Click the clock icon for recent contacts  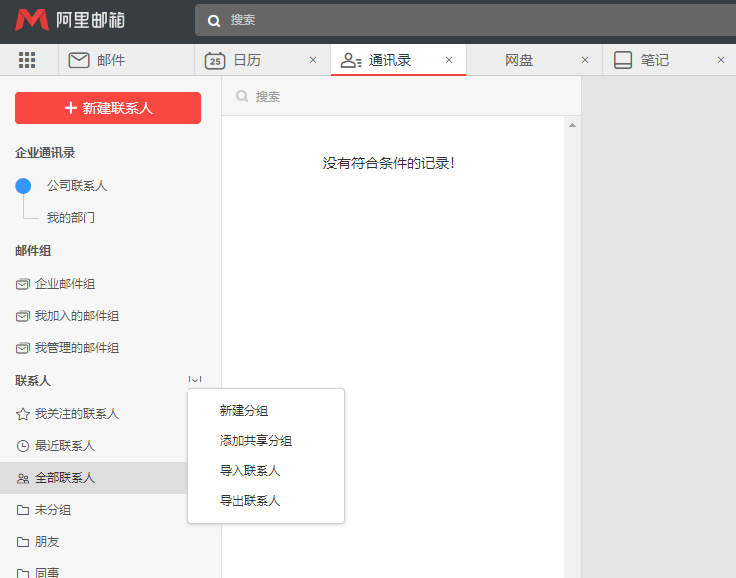pos(23,446)
